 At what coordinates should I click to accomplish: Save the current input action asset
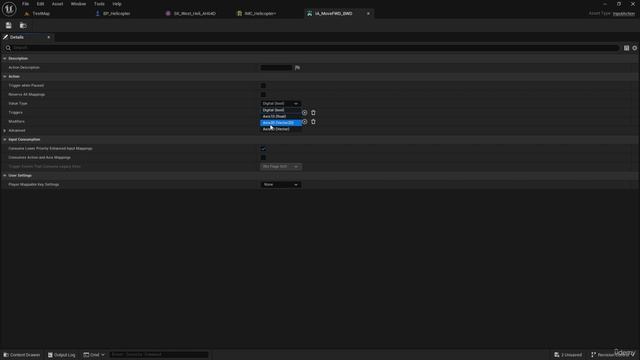click(x=9, y=25)
